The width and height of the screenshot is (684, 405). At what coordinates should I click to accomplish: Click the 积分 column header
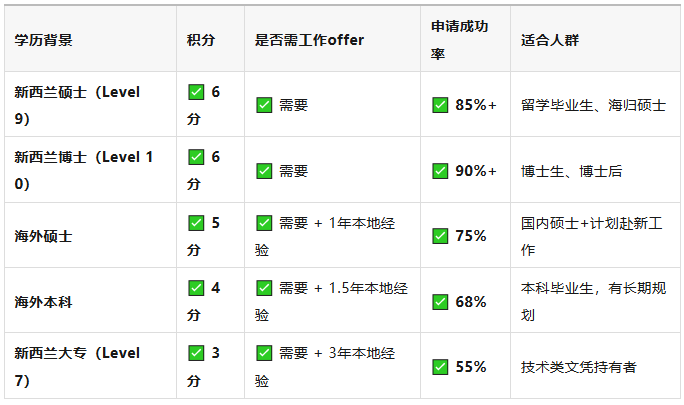201,40
